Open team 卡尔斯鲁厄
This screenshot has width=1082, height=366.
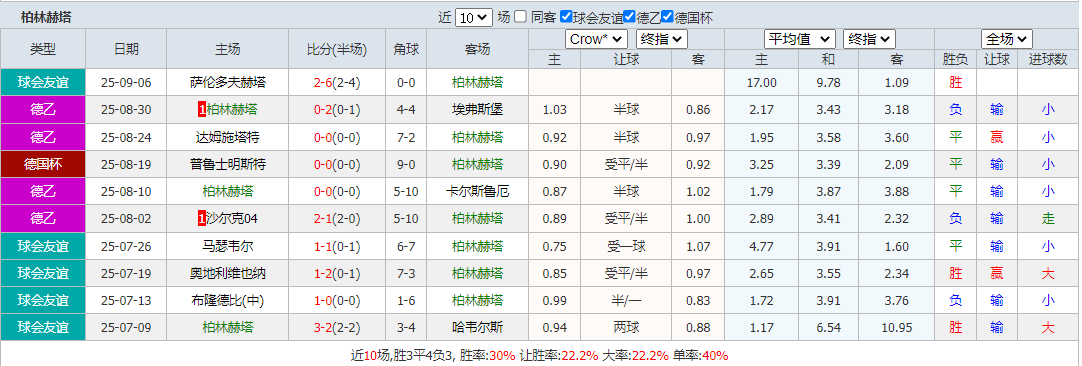(478, 191)
